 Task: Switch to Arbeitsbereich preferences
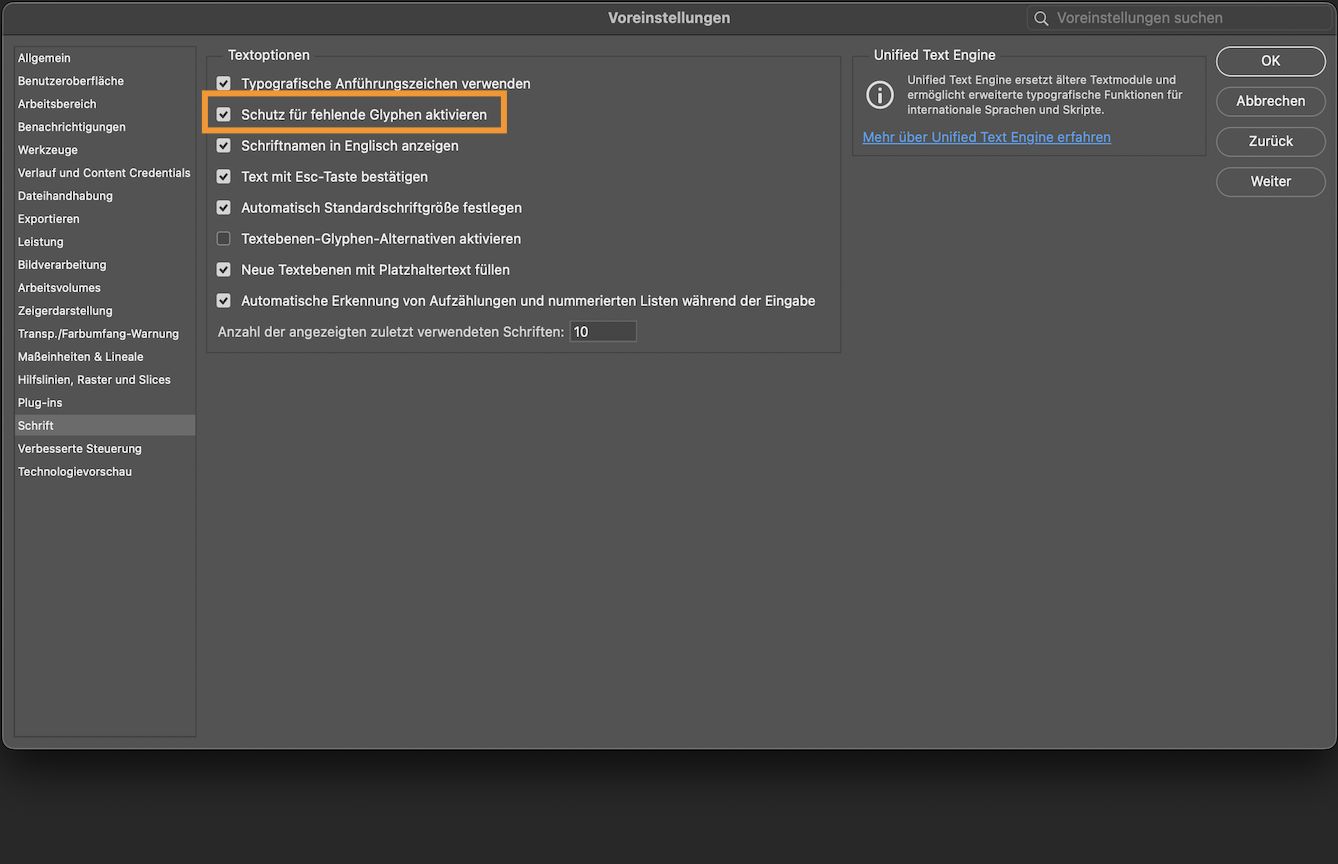click(x=105, y=104)
